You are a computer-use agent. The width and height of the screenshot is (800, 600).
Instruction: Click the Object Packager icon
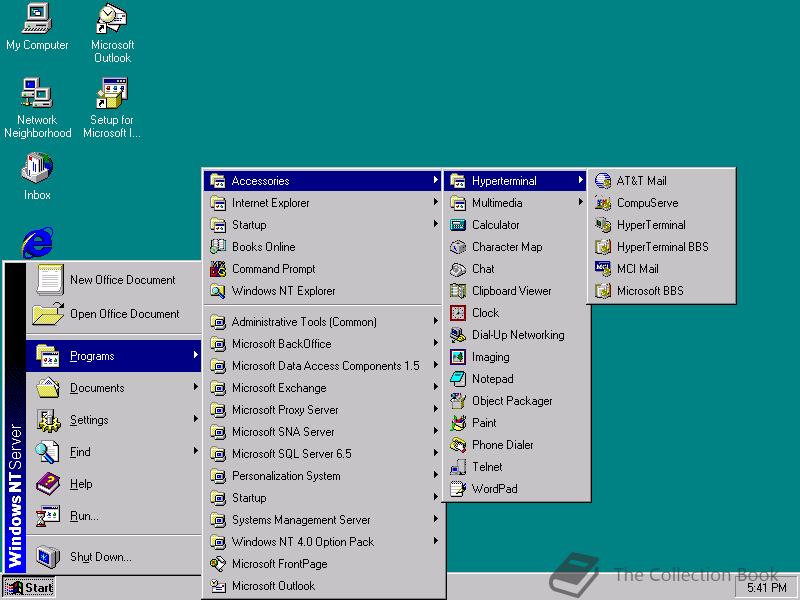pos(458,401)
